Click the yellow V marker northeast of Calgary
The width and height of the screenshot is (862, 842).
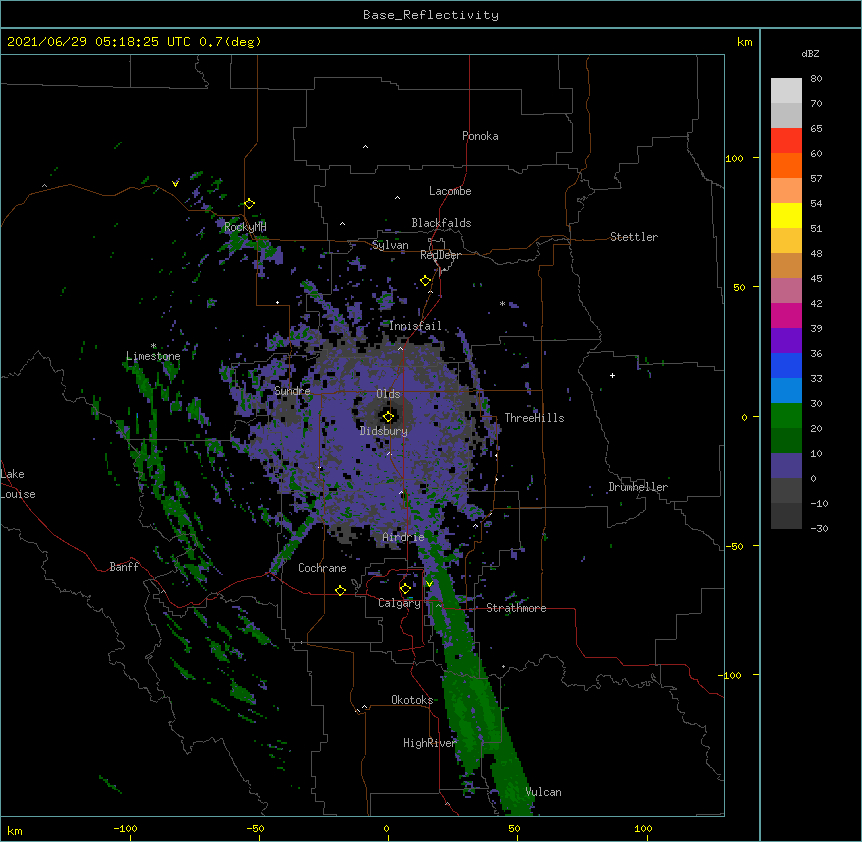tap(429, 584)
